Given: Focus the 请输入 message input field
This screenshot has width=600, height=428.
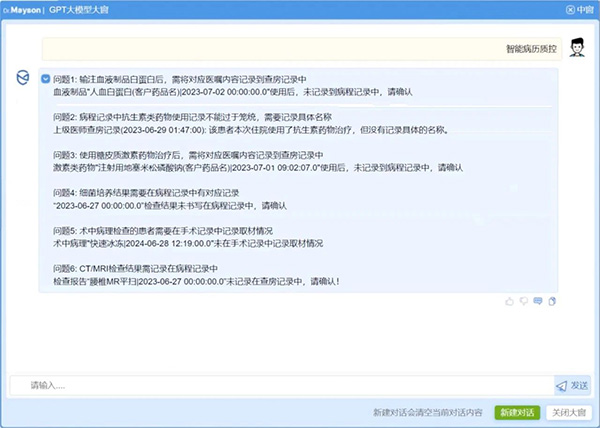Looking at the screenshot, I should 280,385.
